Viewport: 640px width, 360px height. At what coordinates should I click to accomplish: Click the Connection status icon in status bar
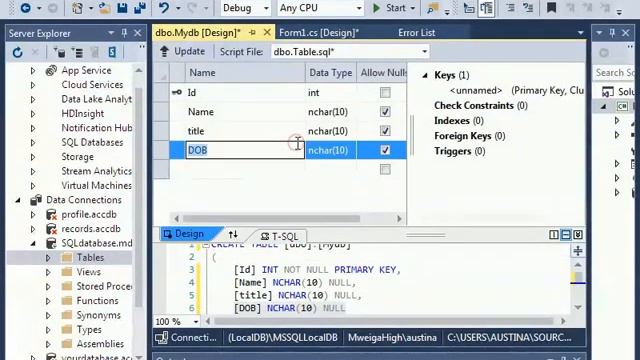162,338
